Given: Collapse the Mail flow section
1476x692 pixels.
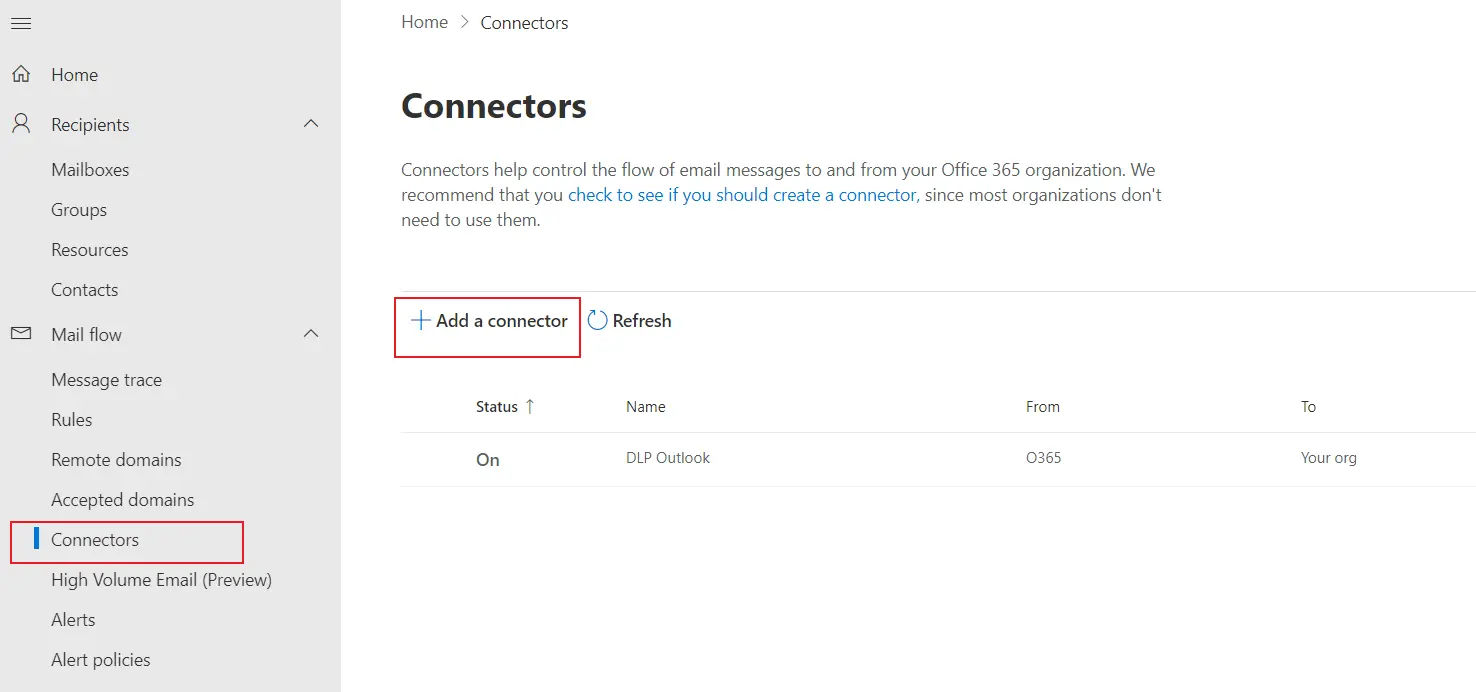Looking at the screenshot, I should coord(311,333).
